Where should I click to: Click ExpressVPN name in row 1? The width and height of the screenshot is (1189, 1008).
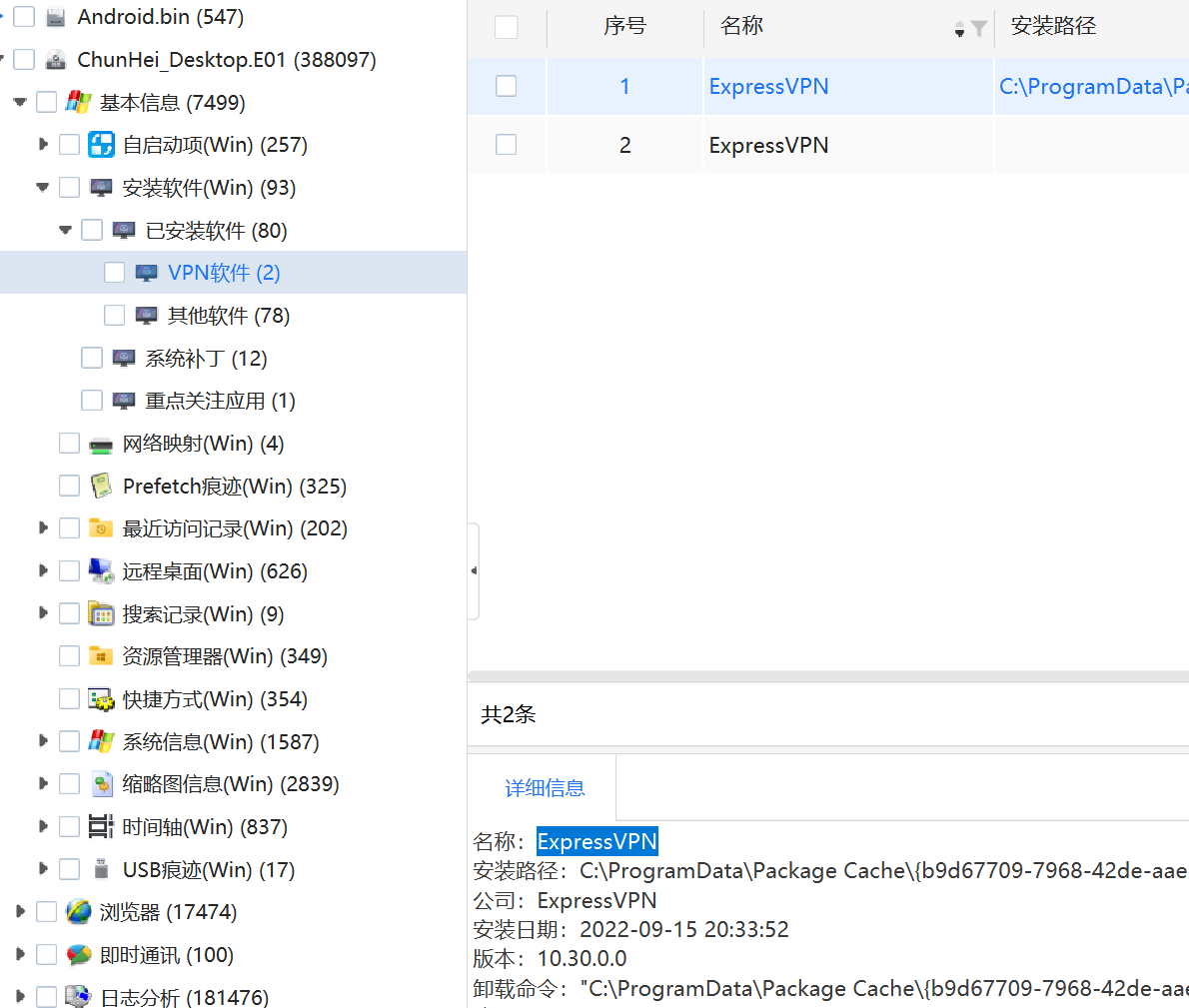pyautogui.click(x=768, y=86)
